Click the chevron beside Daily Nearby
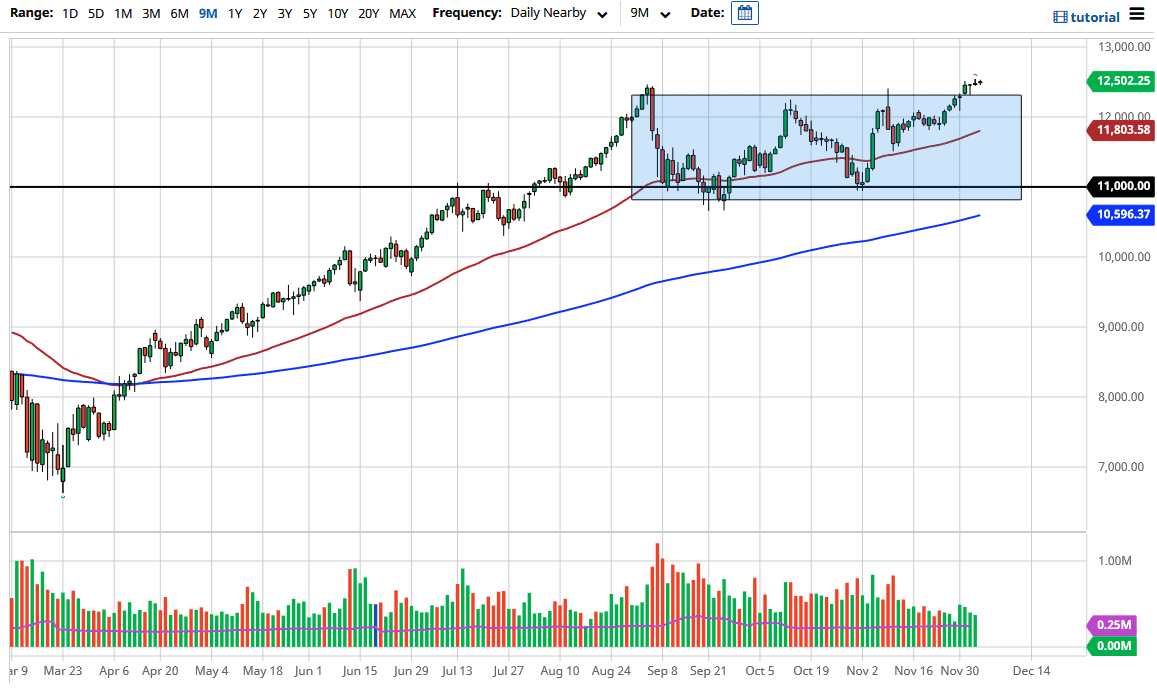The image size is (1157, 694). pyautogui.click(x=601, y=14)
